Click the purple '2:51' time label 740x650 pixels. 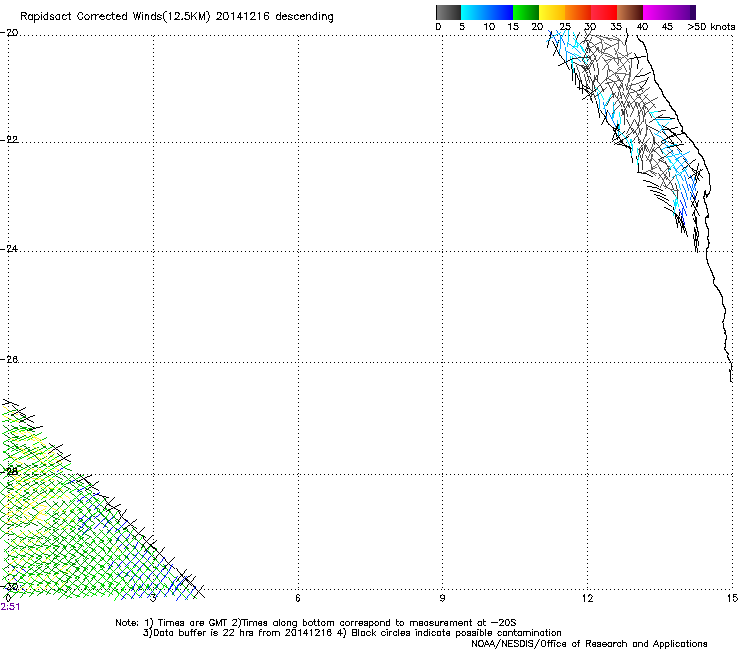coord(10,607)
